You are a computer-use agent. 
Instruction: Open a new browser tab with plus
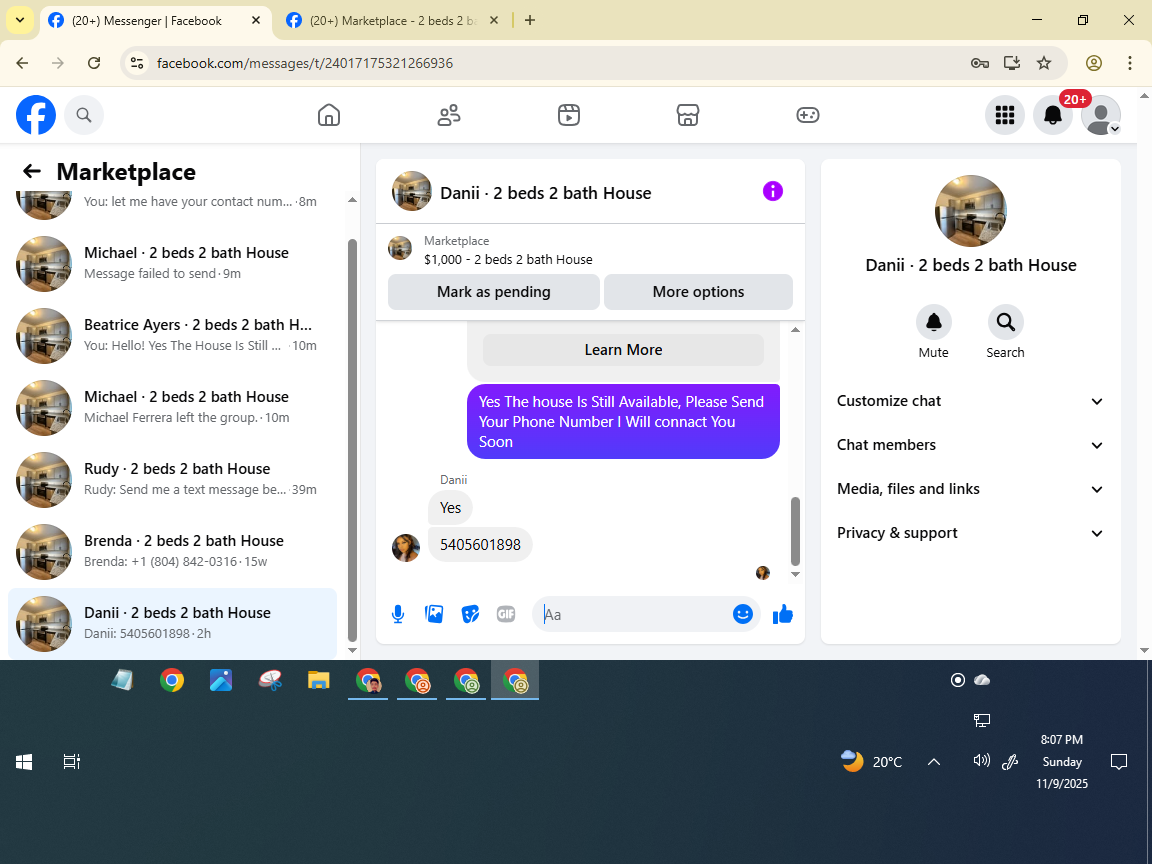coord(530,20)
